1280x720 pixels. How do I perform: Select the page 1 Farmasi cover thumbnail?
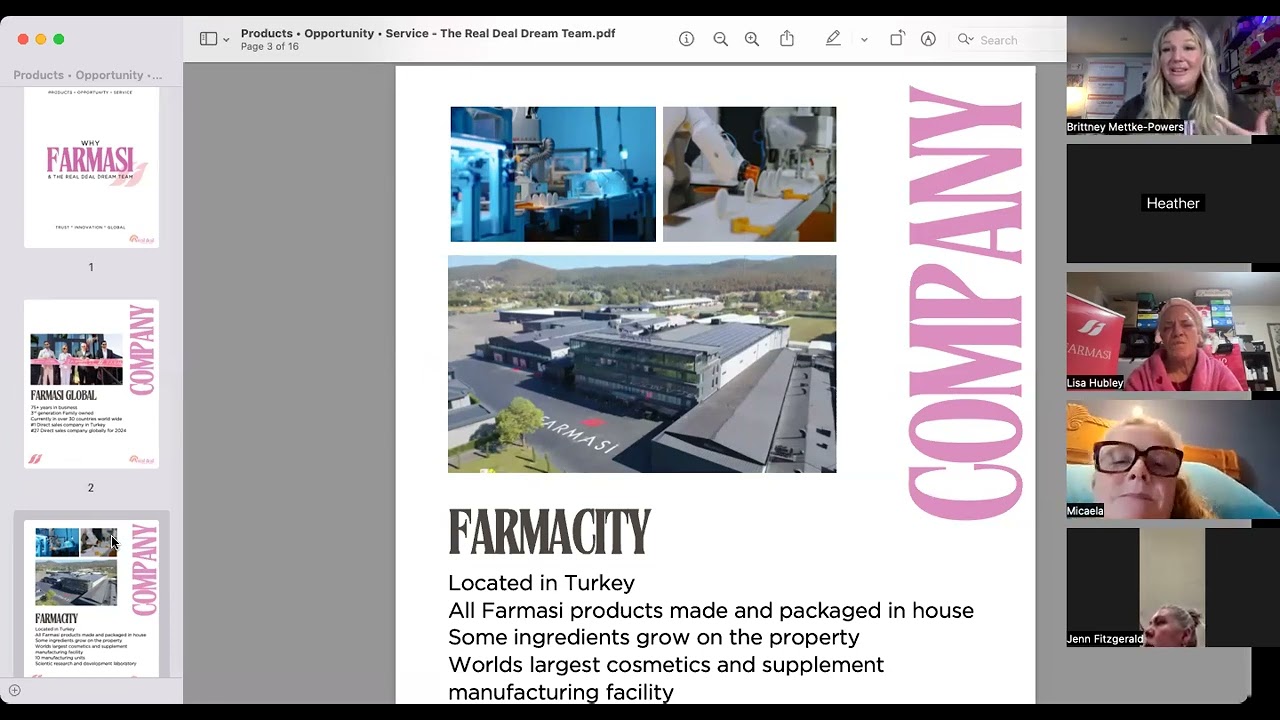(91, 167)
